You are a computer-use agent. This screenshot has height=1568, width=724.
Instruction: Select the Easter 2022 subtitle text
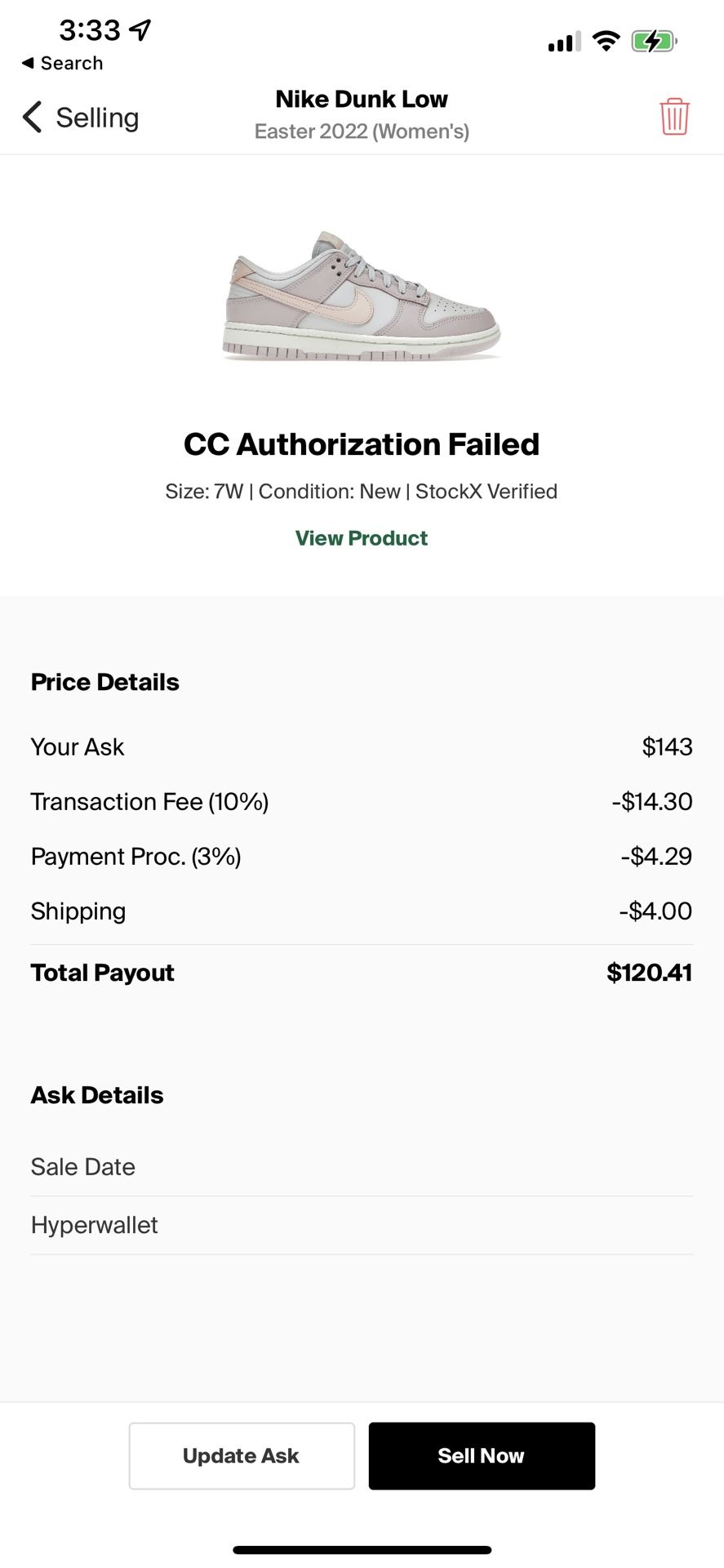click(x=362, y=131)
